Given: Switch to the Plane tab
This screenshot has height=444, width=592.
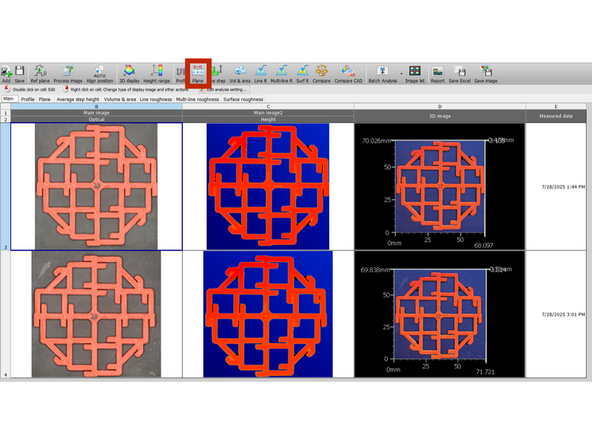Looking at the screenshot, I should tap(45, 99).
